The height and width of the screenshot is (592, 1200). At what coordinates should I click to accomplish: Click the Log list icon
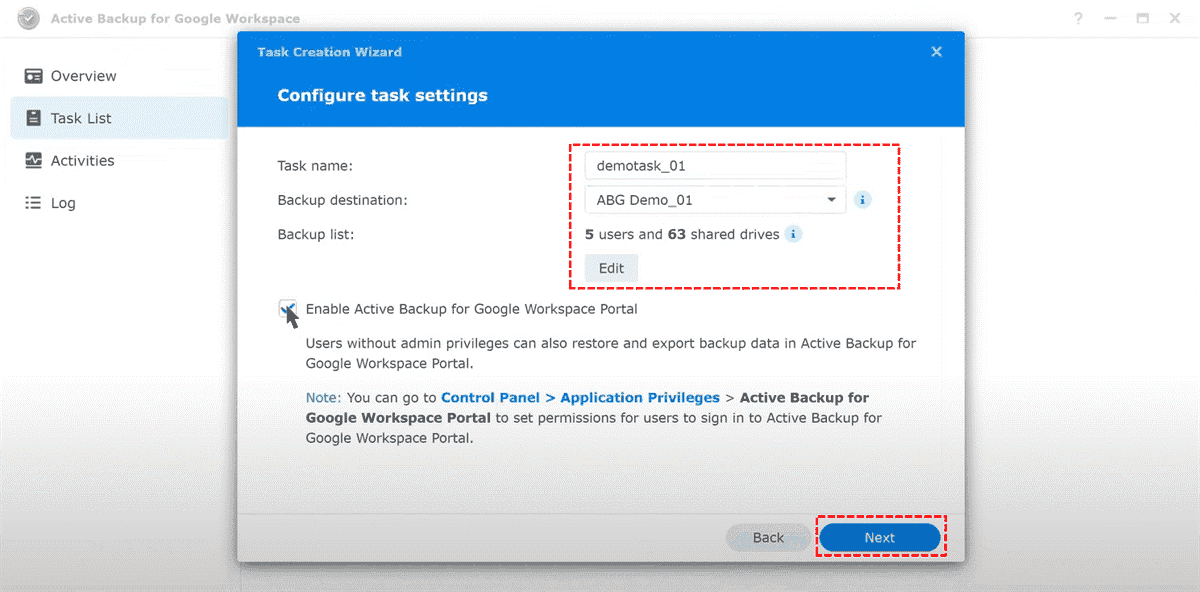[34, 203]
